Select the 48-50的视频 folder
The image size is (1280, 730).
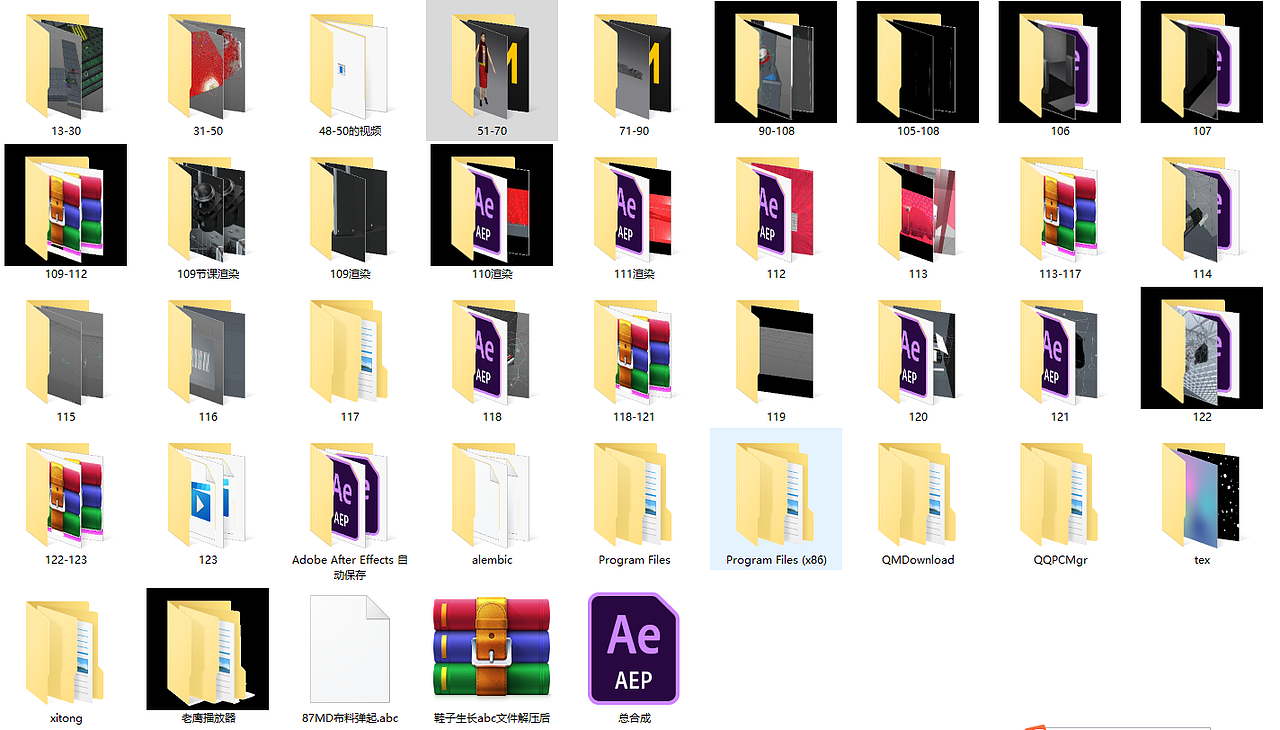coord(350,66)
